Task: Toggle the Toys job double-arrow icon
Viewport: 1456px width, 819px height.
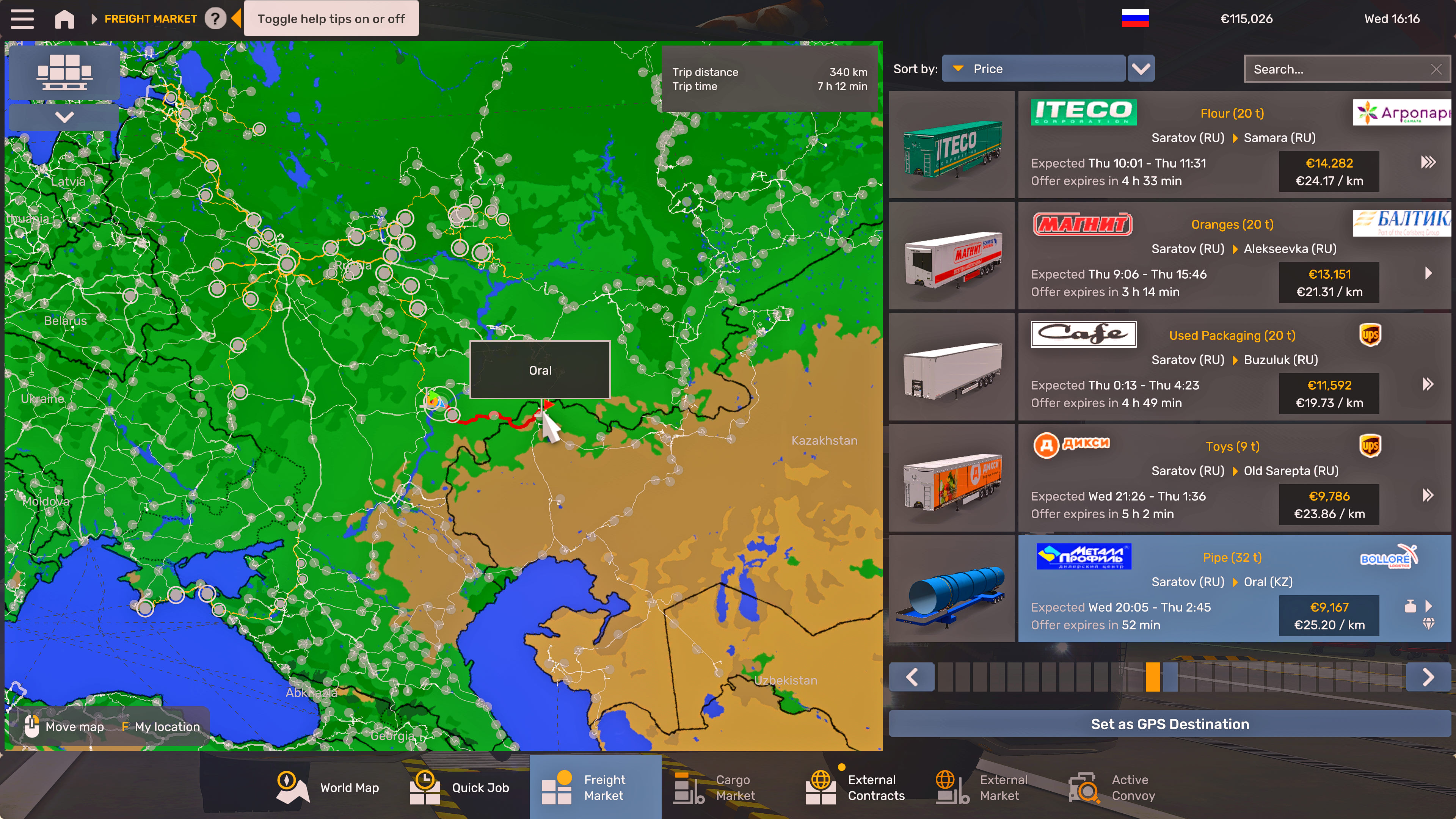Action: point(1428,496)
